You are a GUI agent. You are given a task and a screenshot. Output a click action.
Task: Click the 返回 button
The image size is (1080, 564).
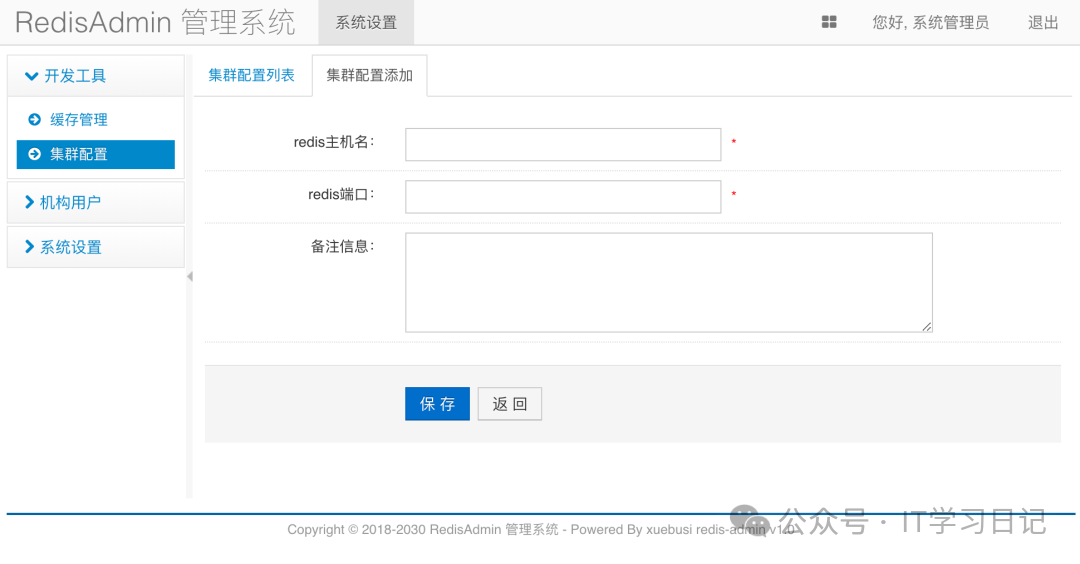click(x=510, y=404)
